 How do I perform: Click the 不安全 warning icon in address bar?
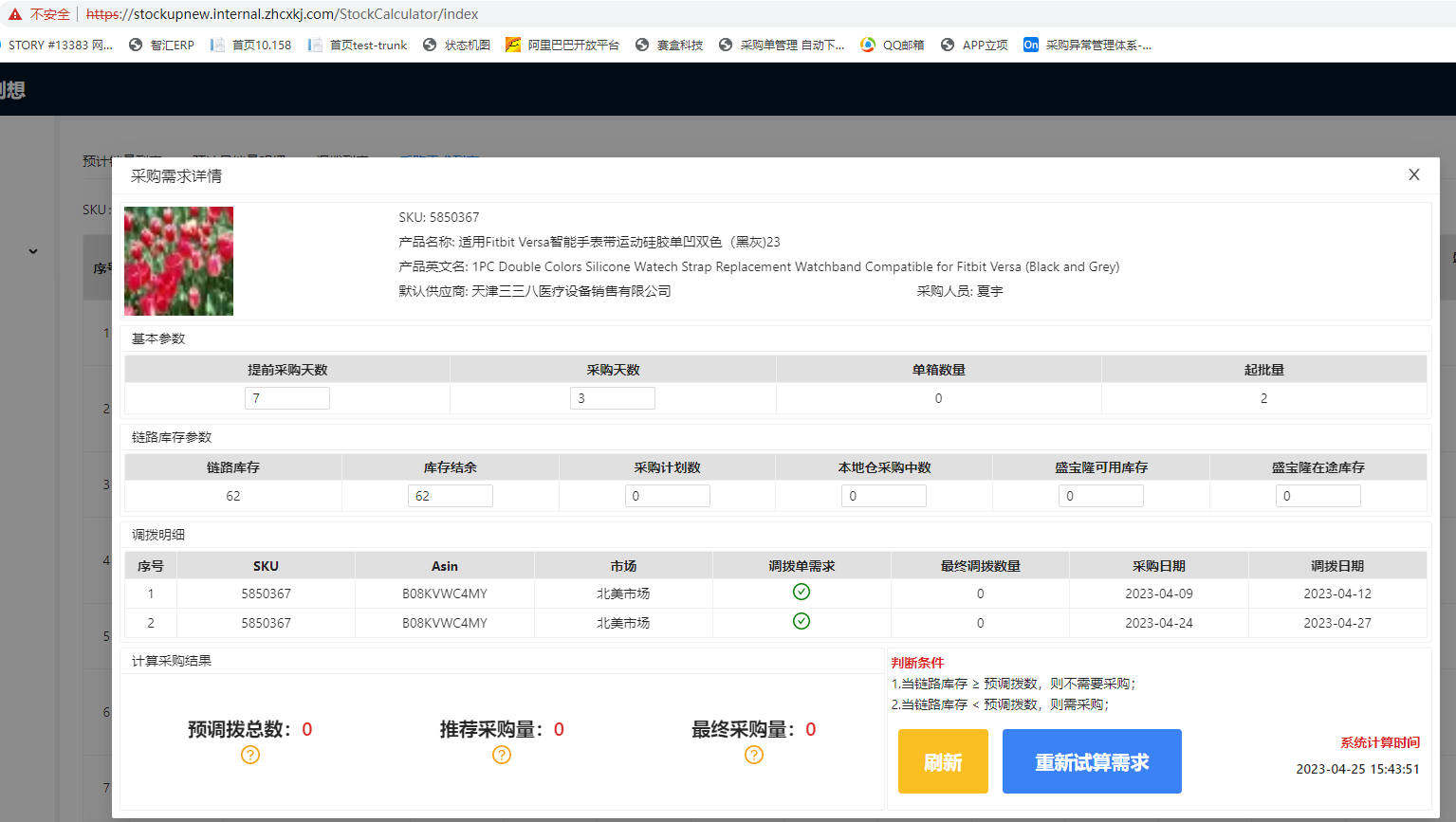[14, 14]
